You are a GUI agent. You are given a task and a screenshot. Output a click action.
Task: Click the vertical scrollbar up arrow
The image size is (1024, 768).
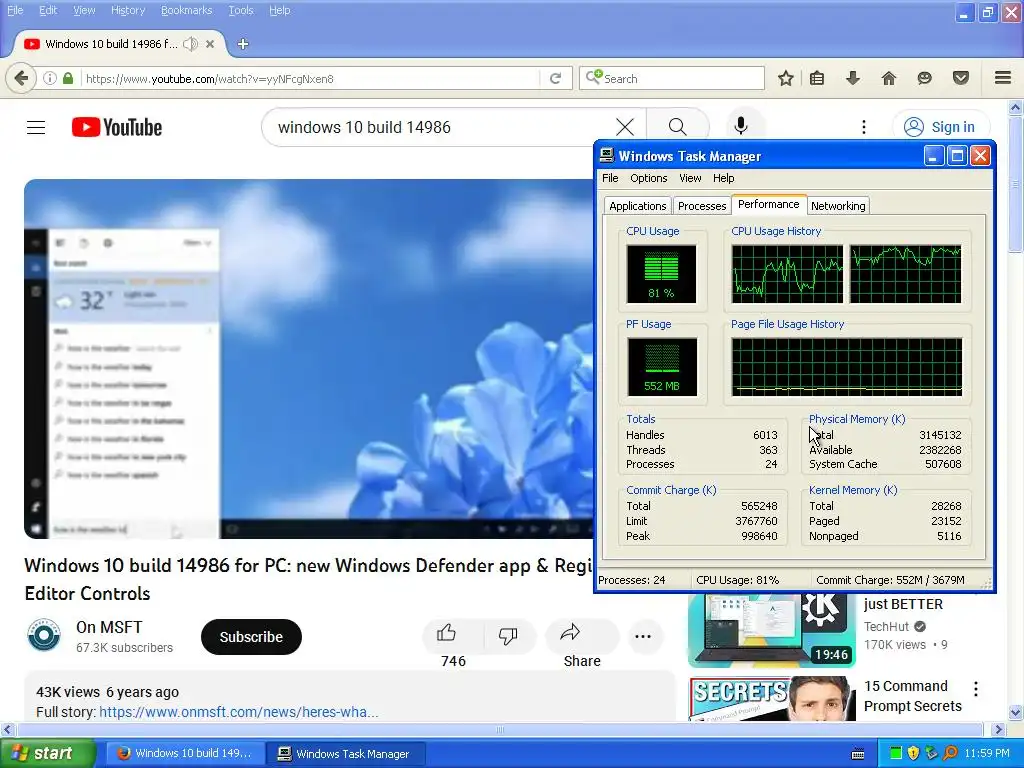click(x=1016, y=107)
